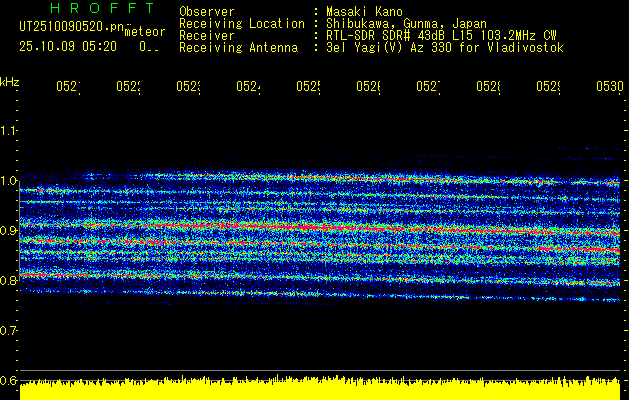Click the 0525 time marker
629x400 pixels.
pos(308,87)
